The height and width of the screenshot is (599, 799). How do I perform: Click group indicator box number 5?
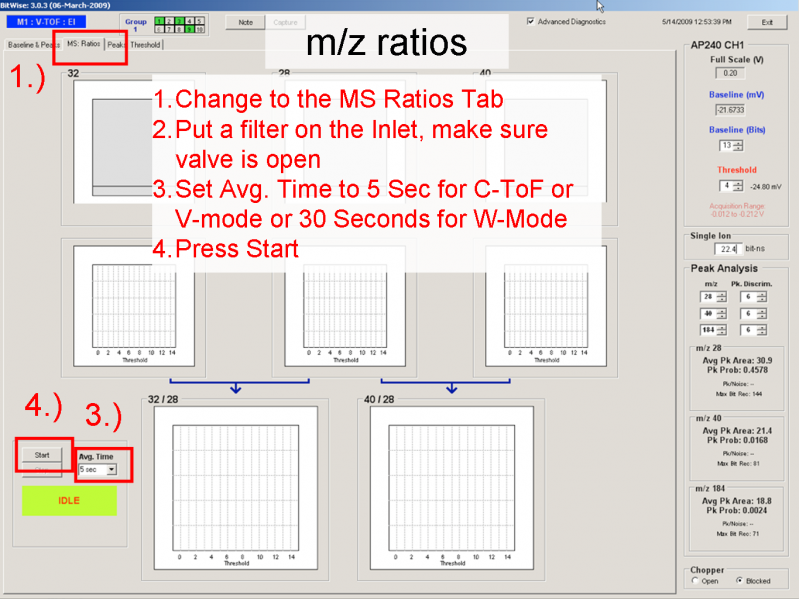coord(200,20)
